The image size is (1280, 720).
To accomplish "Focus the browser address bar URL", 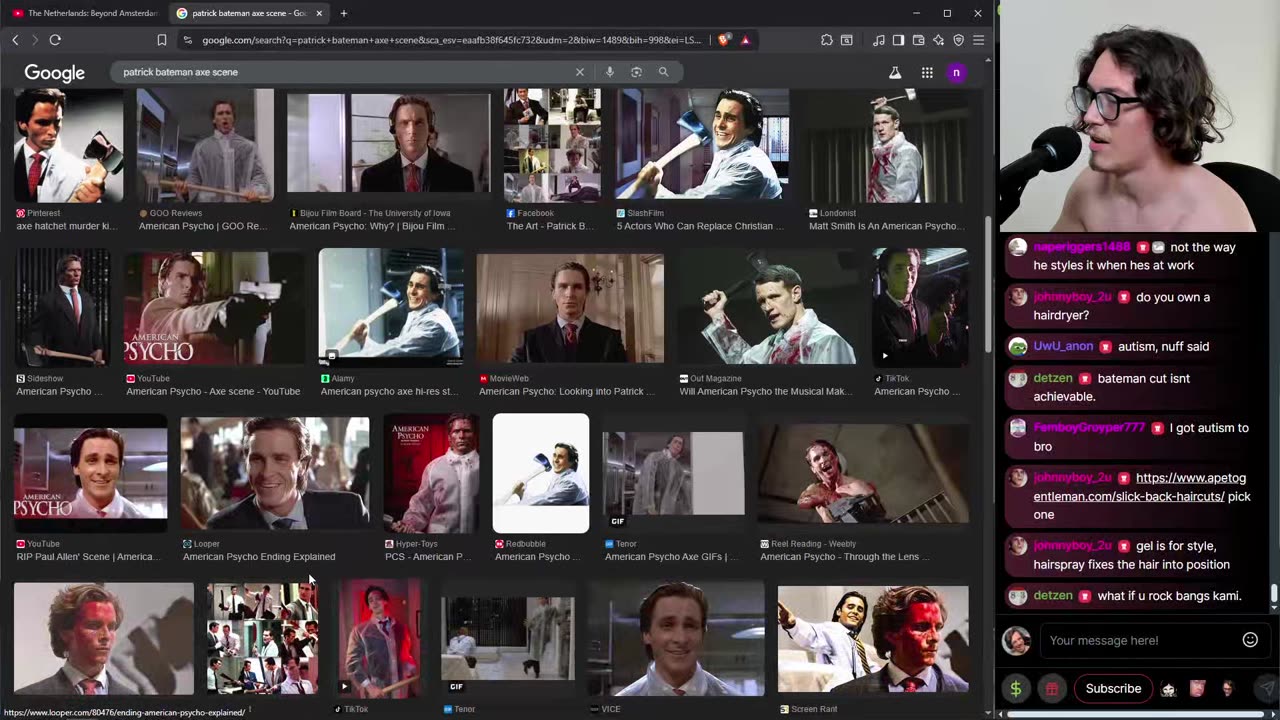I will point(451,40).
